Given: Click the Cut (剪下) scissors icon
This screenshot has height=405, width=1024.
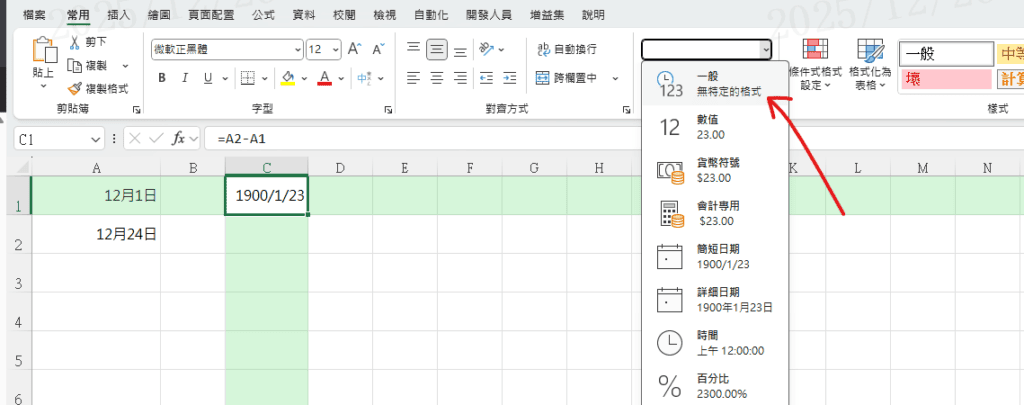Looking at the screenshot, I should click(75, 42).
